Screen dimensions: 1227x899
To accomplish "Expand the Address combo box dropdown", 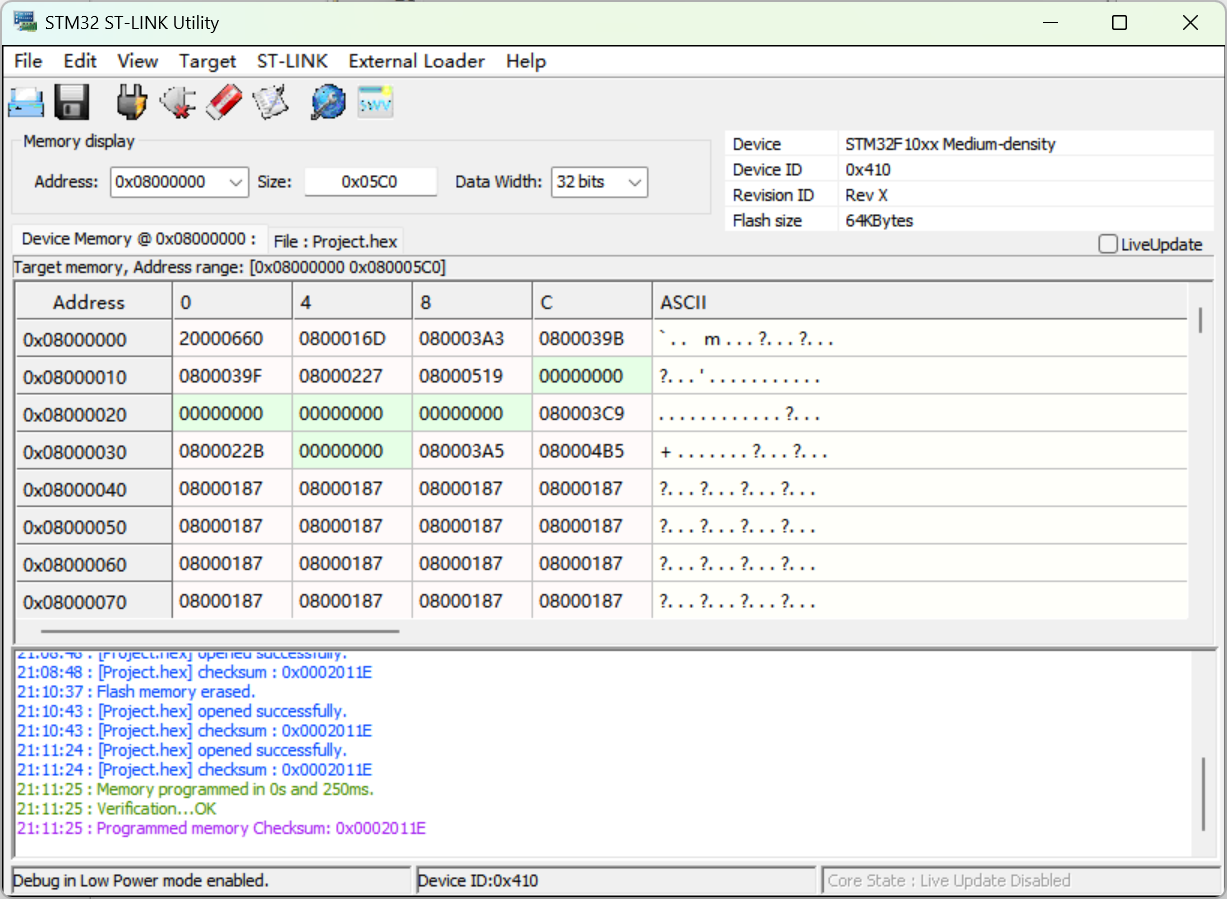I will coord(236,182).
